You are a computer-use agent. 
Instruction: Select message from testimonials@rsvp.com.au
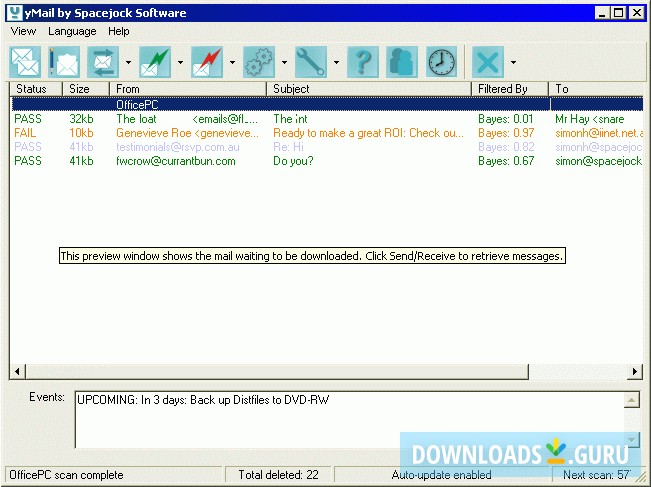click(x=327, y=147)
